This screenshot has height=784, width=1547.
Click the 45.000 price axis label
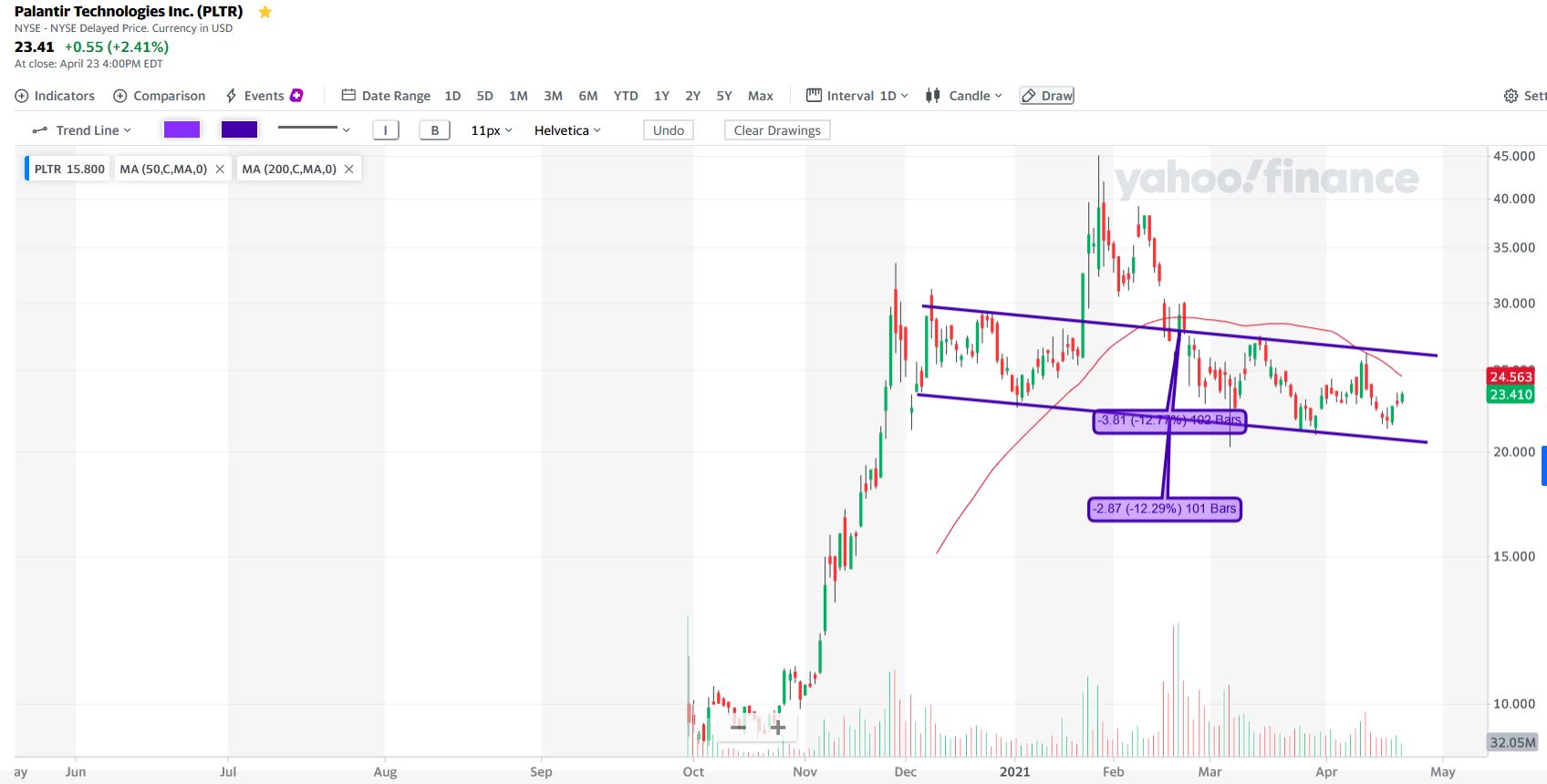tap(1514, 156)
